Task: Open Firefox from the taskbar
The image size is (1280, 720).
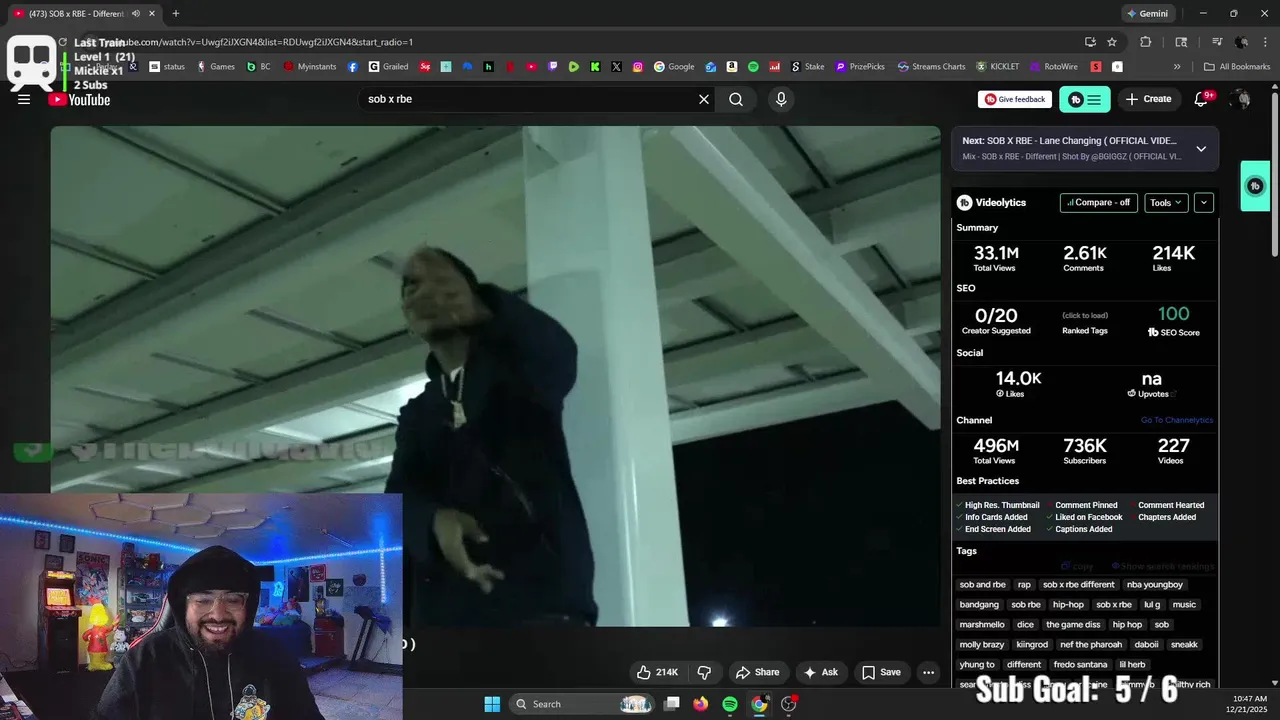Action: (x=701, y=704)
